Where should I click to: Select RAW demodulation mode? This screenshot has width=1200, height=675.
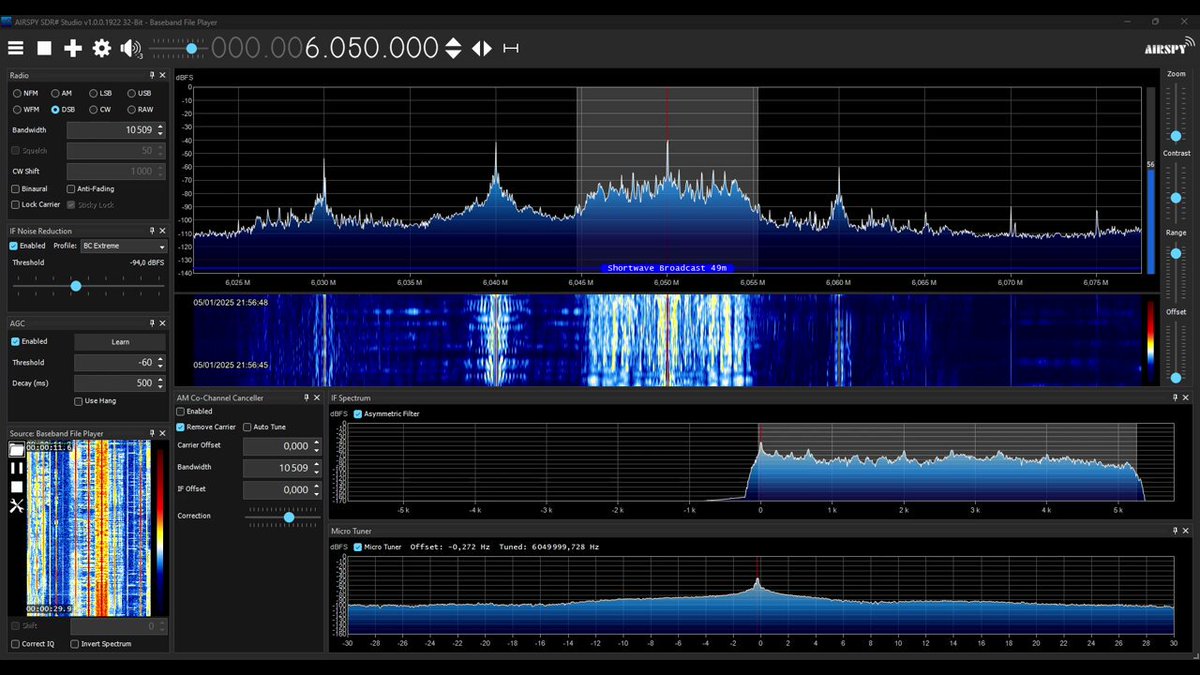[139, 109]
